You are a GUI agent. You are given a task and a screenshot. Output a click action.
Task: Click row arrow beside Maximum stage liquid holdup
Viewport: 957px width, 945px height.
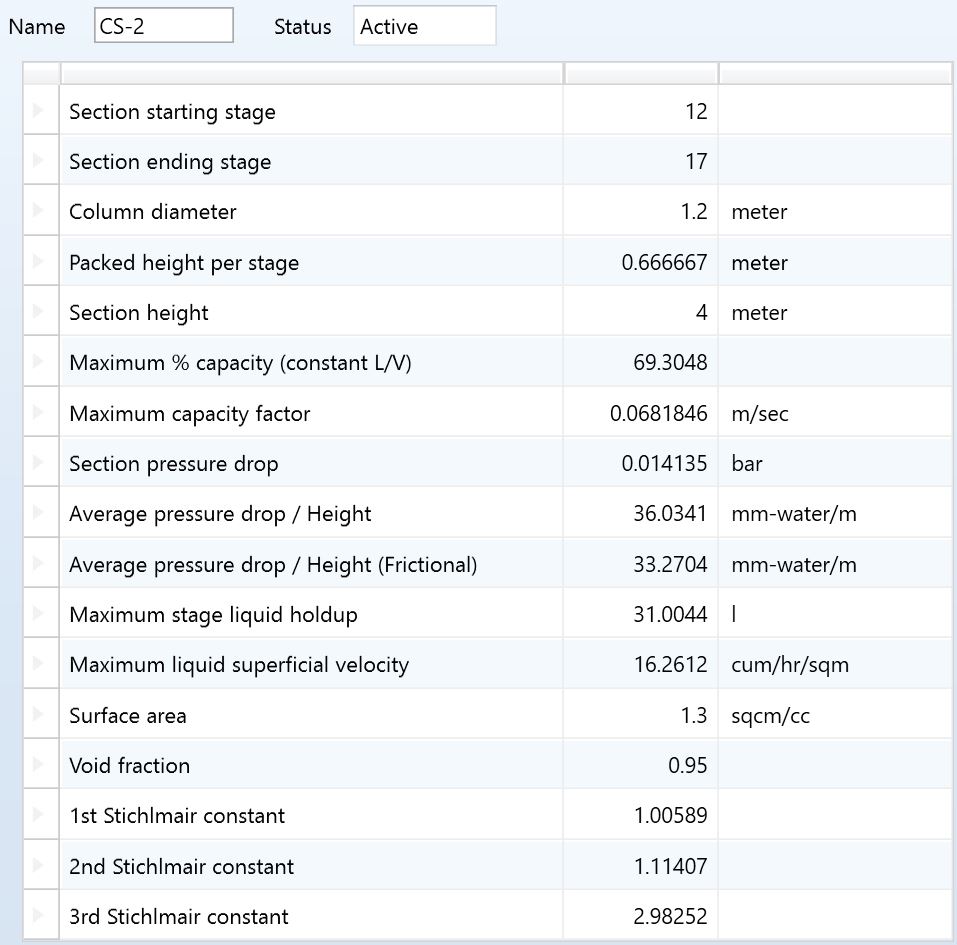pos(39,614)
